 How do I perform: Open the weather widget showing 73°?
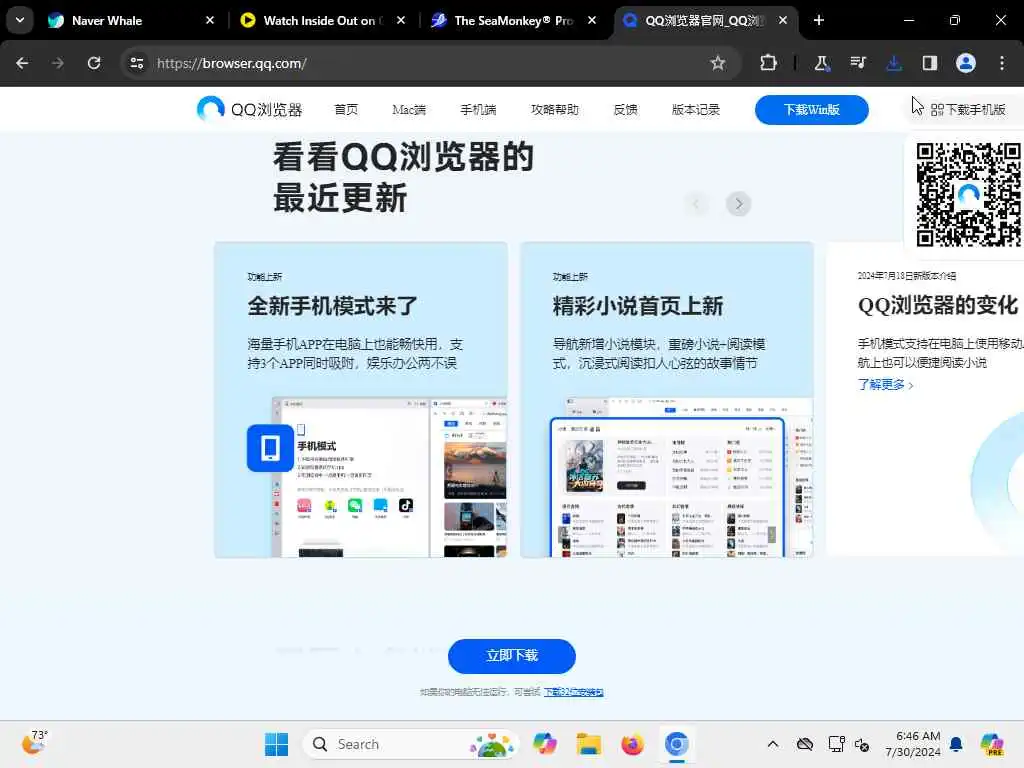(35, 743)
